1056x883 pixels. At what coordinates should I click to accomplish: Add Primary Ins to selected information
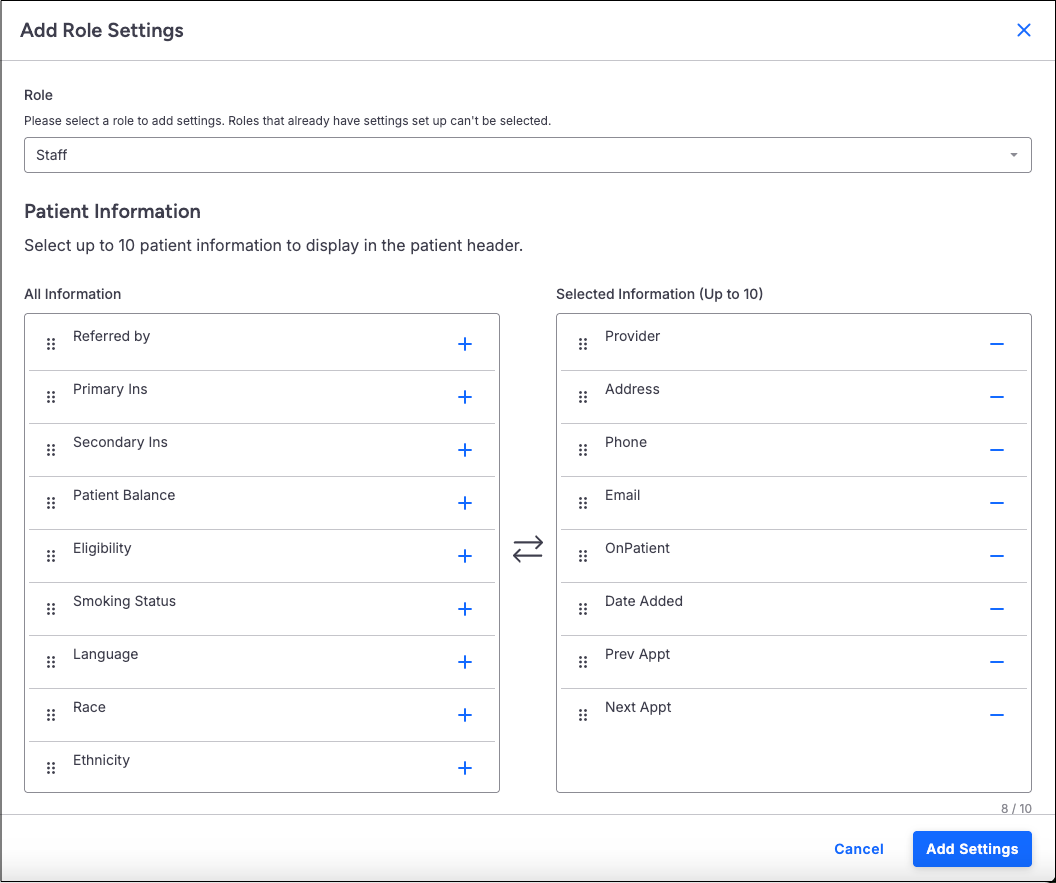(x=465, y=397)
